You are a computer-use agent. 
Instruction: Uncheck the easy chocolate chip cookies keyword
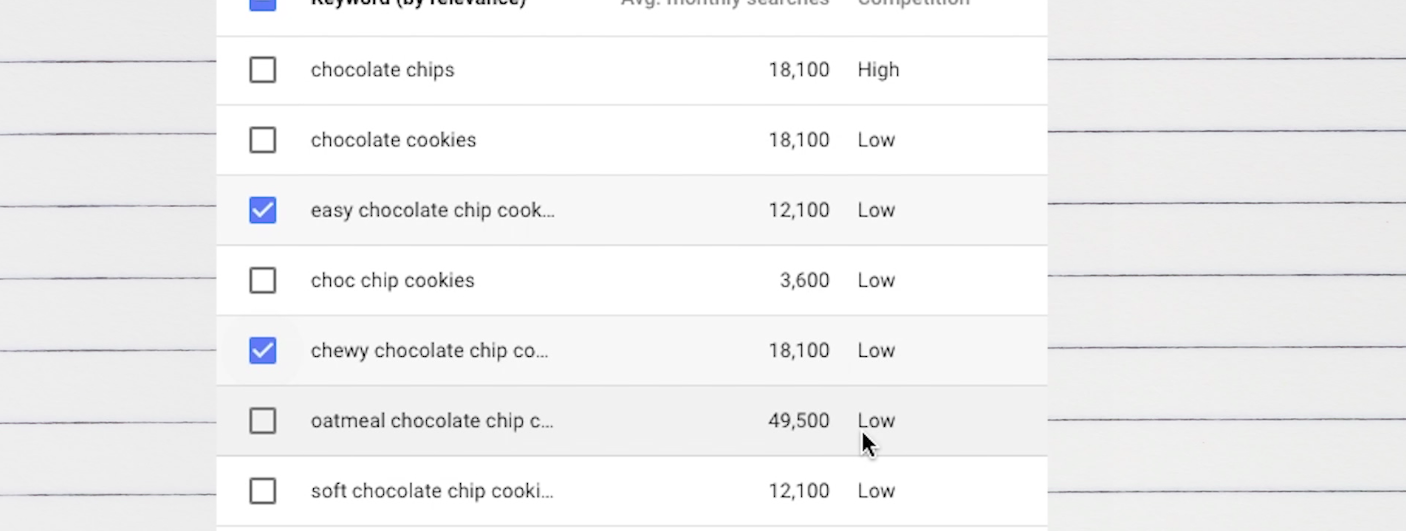coord(262,210)
